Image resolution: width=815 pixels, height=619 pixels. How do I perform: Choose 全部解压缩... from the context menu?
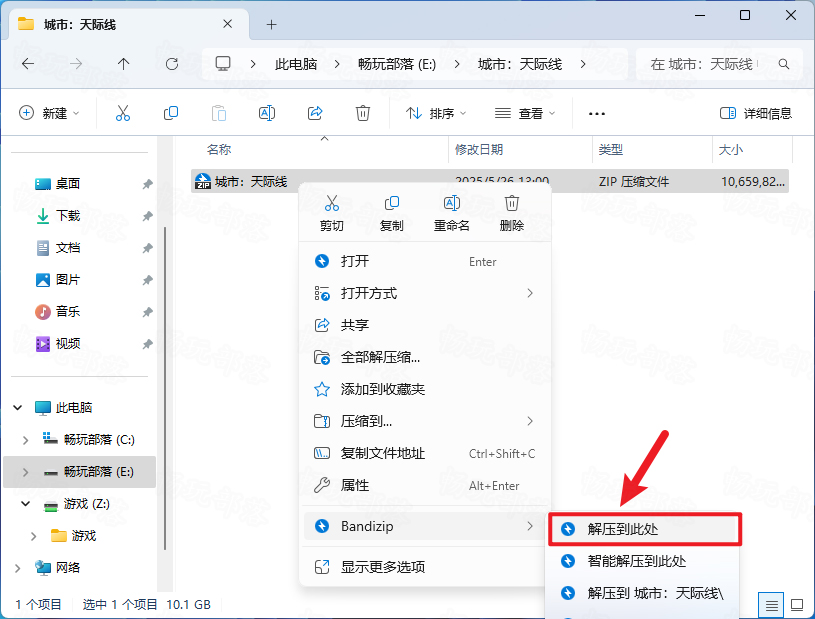click(425, 358)
